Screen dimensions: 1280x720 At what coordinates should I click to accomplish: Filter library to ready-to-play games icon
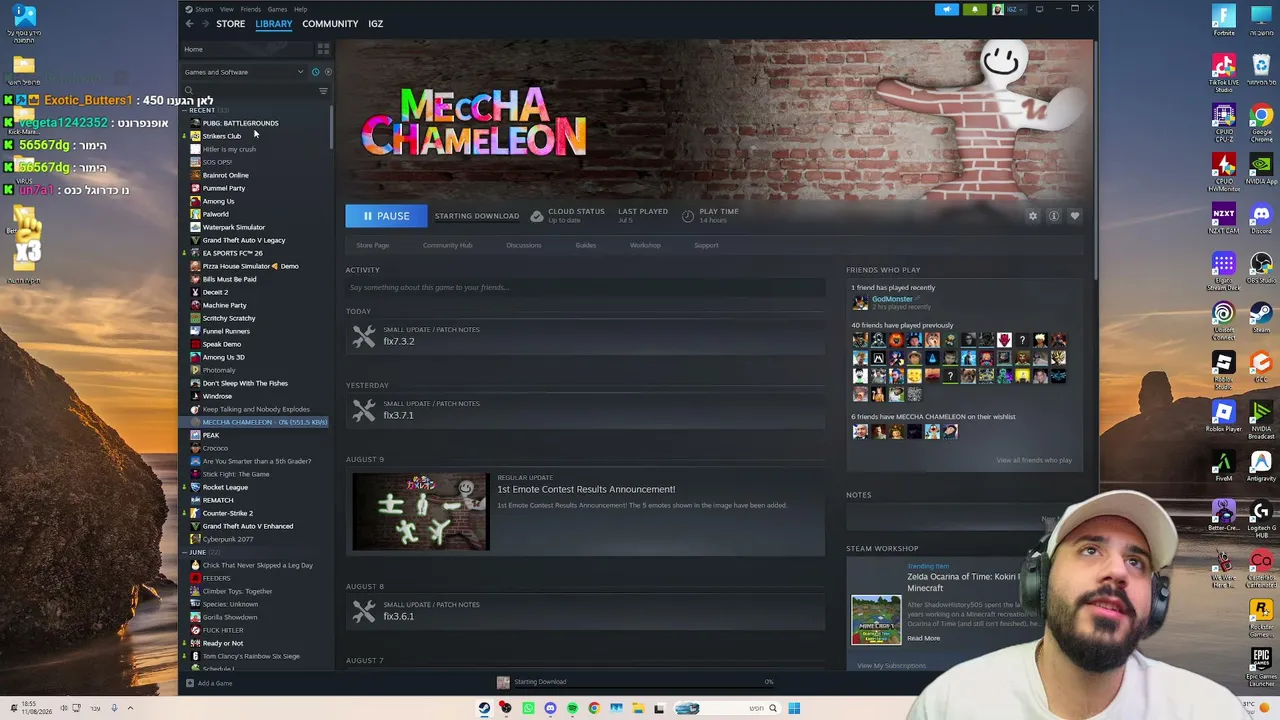[x=327, y=72]
